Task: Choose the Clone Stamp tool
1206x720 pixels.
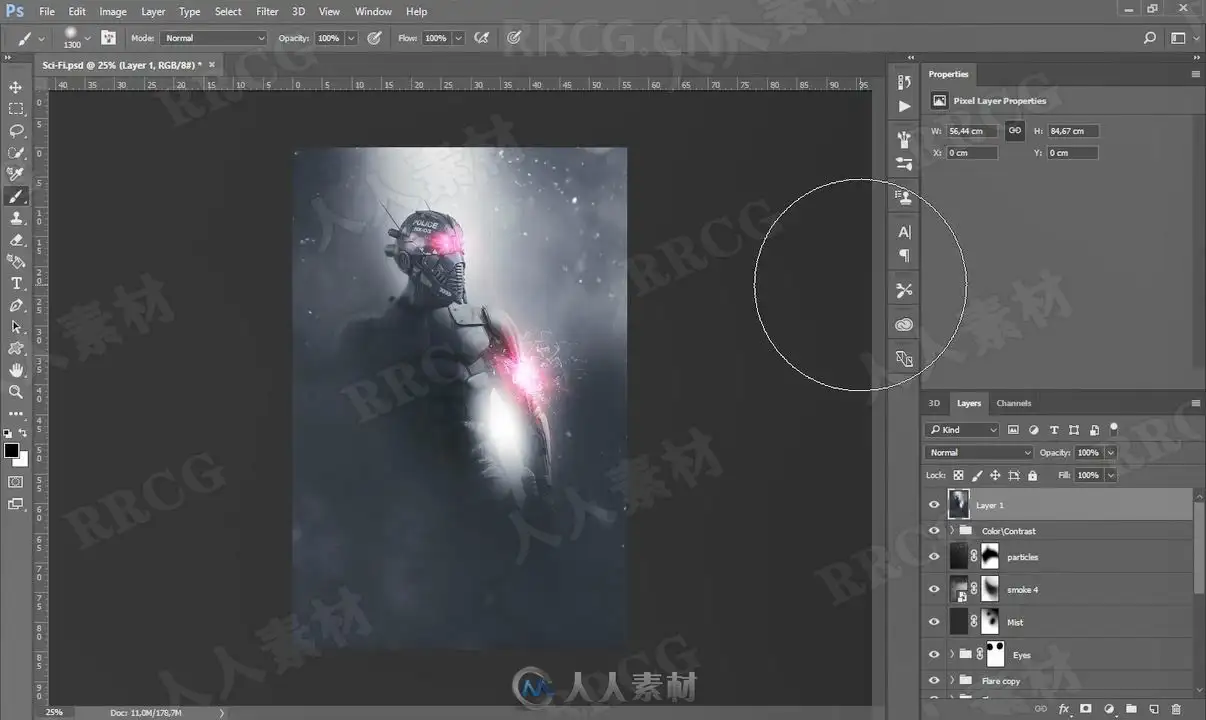Action: click(16, 218)
